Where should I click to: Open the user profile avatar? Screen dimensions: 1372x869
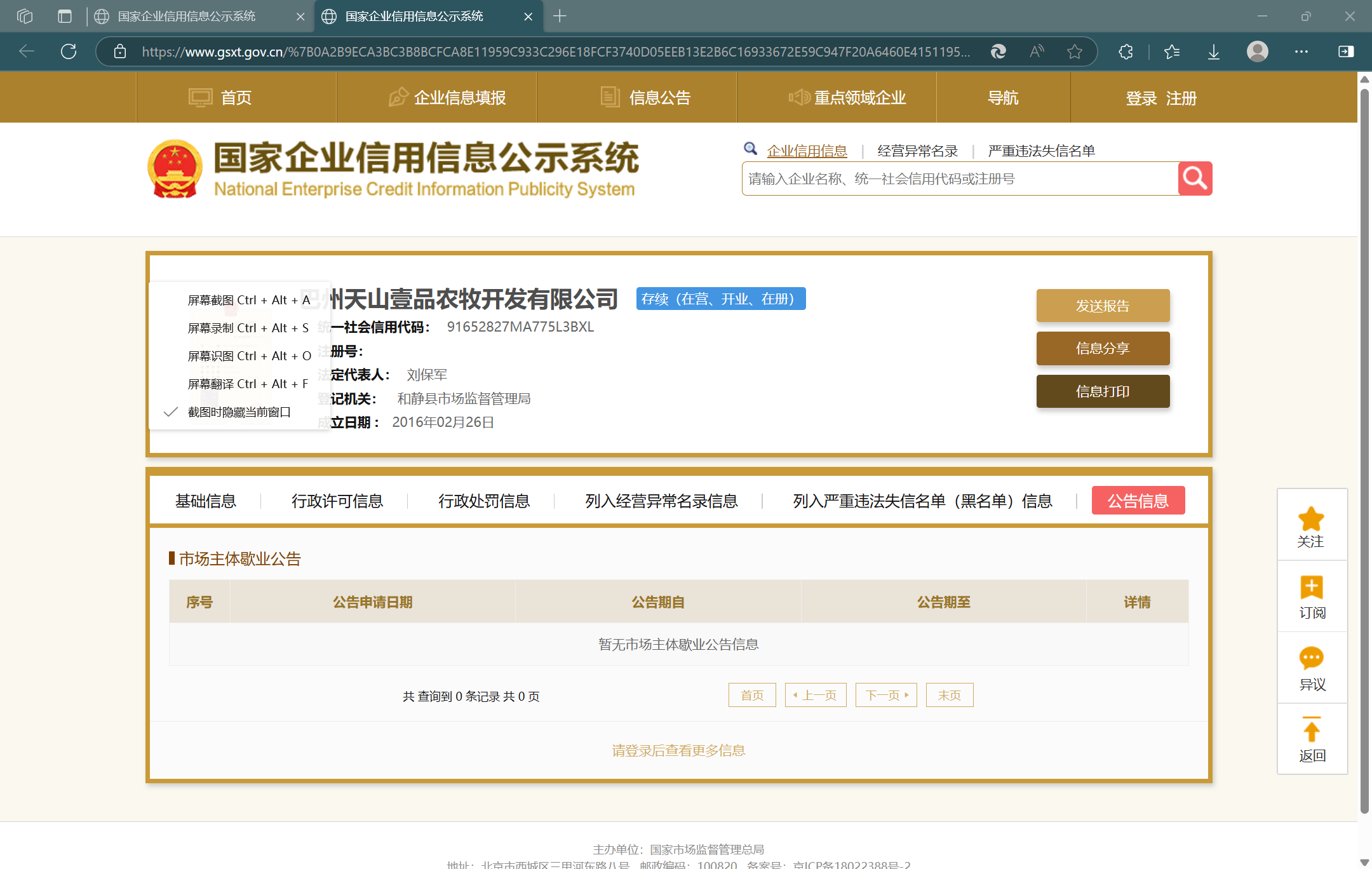click(x=1258, y=51)
